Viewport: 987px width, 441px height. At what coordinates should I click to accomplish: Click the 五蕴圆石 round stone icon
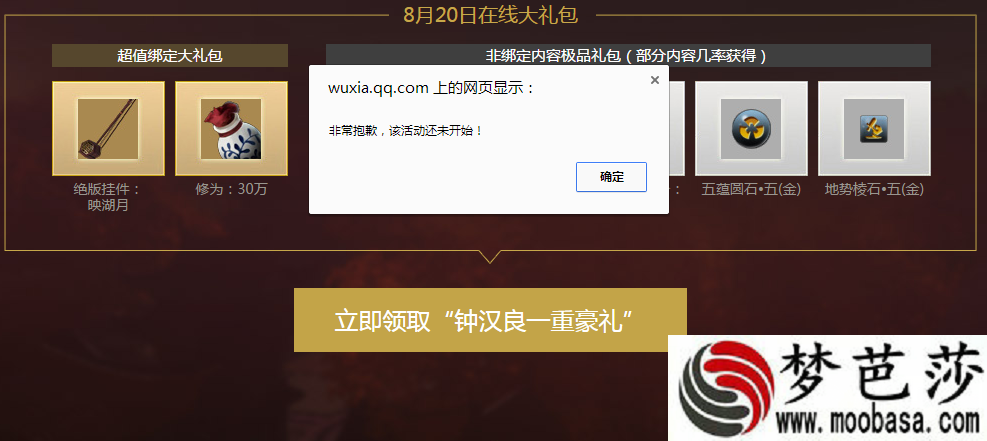[x=751, y=128]
